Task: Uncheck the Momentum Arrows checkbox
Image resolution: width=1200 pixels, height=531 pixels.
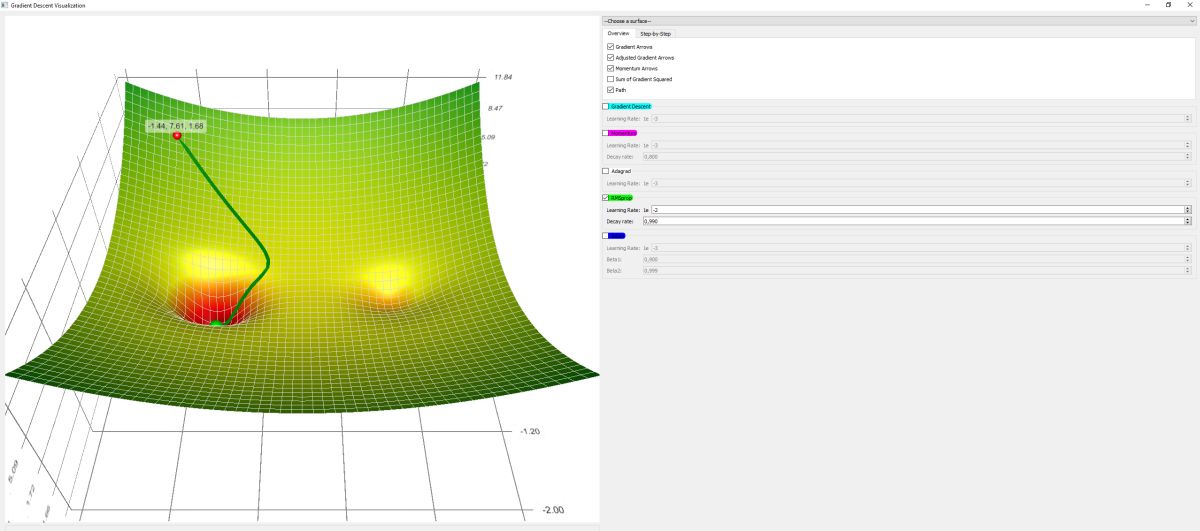Action: [x=611, y=68]
